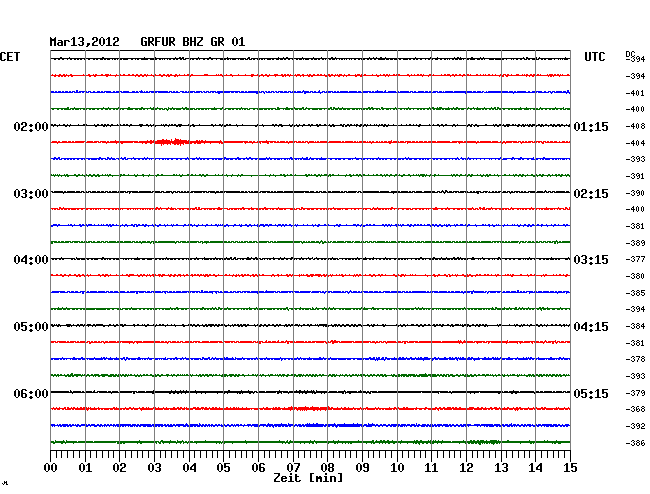The image size is (650, 494).
Task: Click the 03:15 UTC time label
Action: [591, 260]
